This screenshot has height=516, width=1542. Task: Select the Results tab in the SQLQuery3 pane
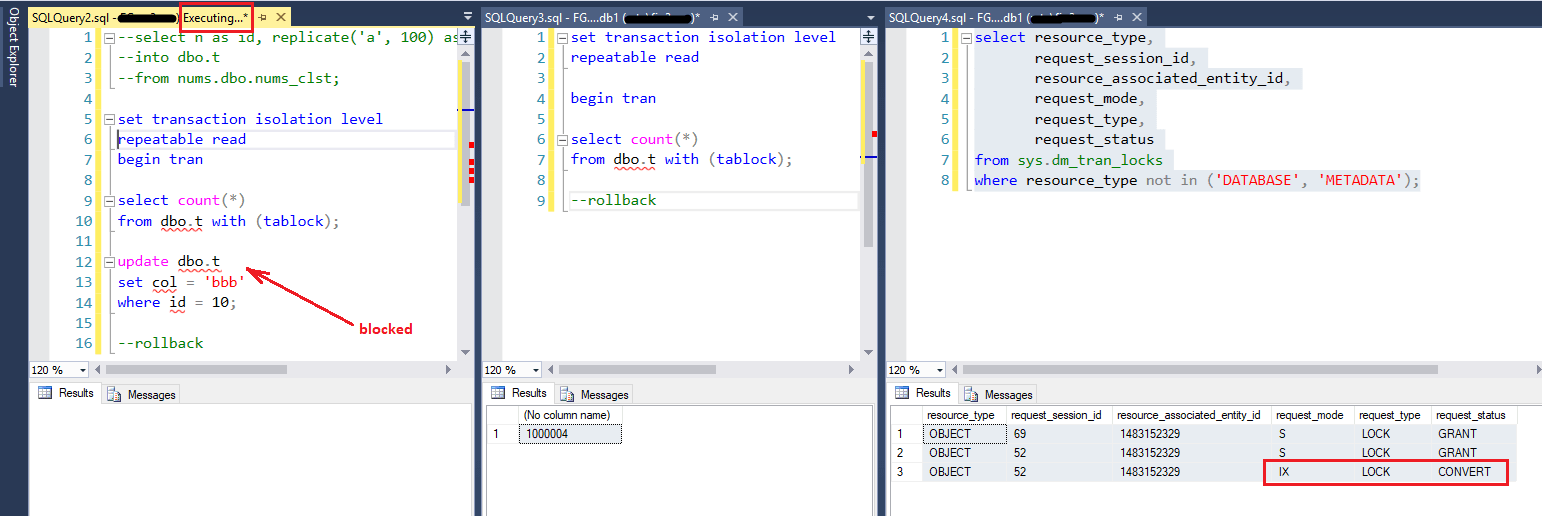pyautogui.click(x=518, y=393)
